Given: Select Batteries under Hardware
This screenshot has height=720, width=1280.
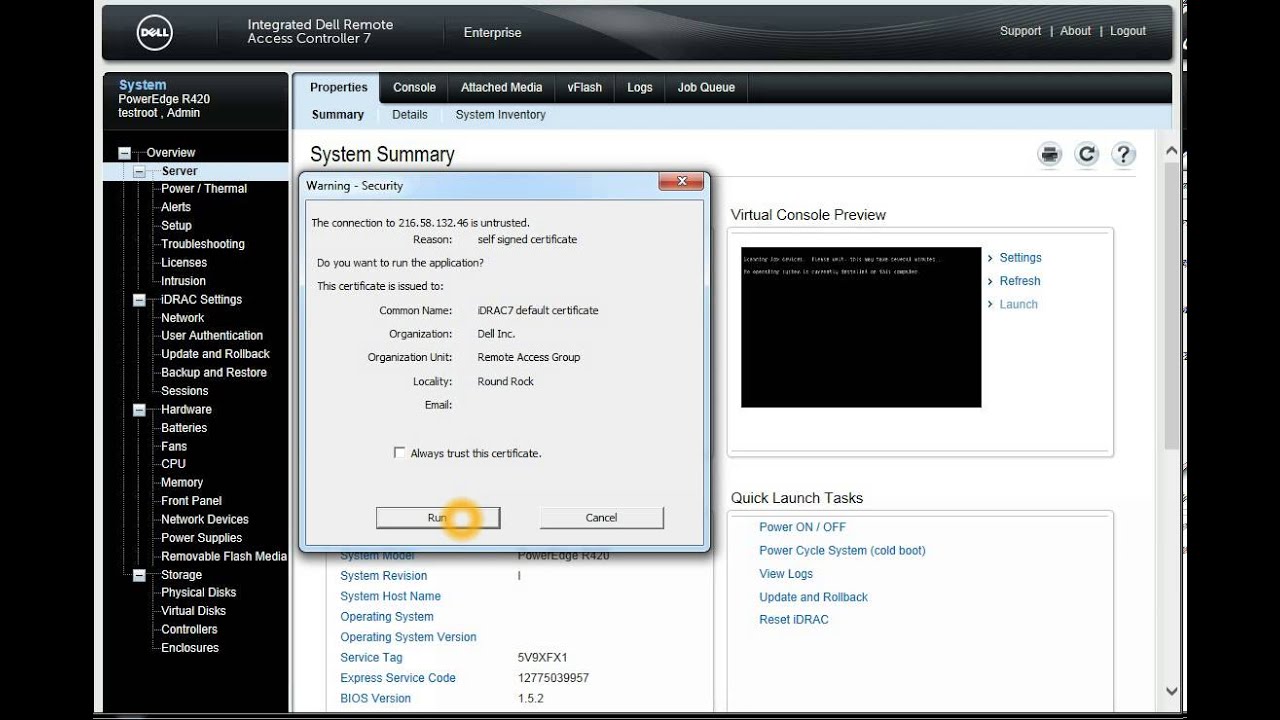Looking at the screenshot, I should click(184, 428).
